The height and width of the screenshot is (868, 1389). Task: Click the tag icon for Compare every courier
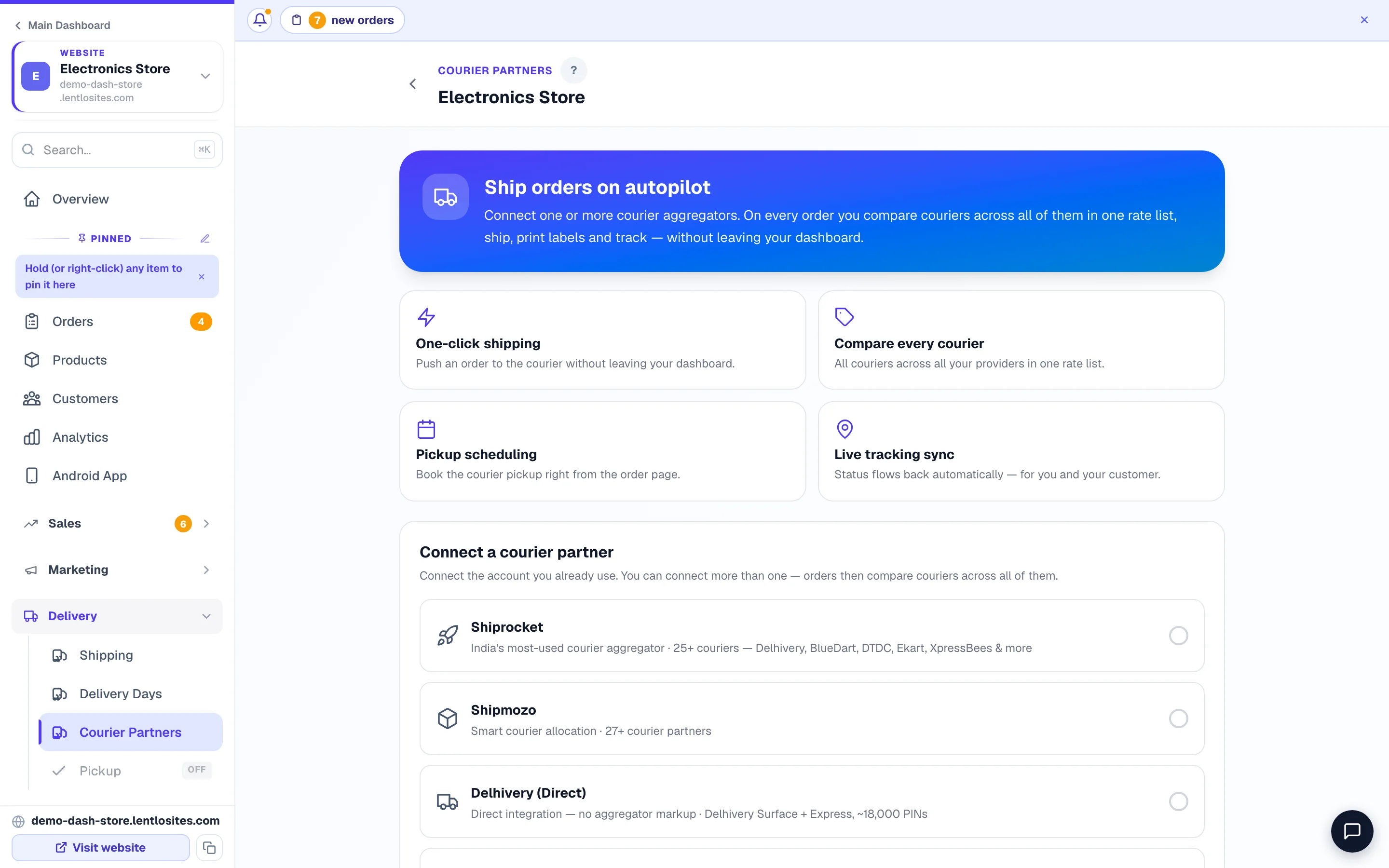click(844, 317)
